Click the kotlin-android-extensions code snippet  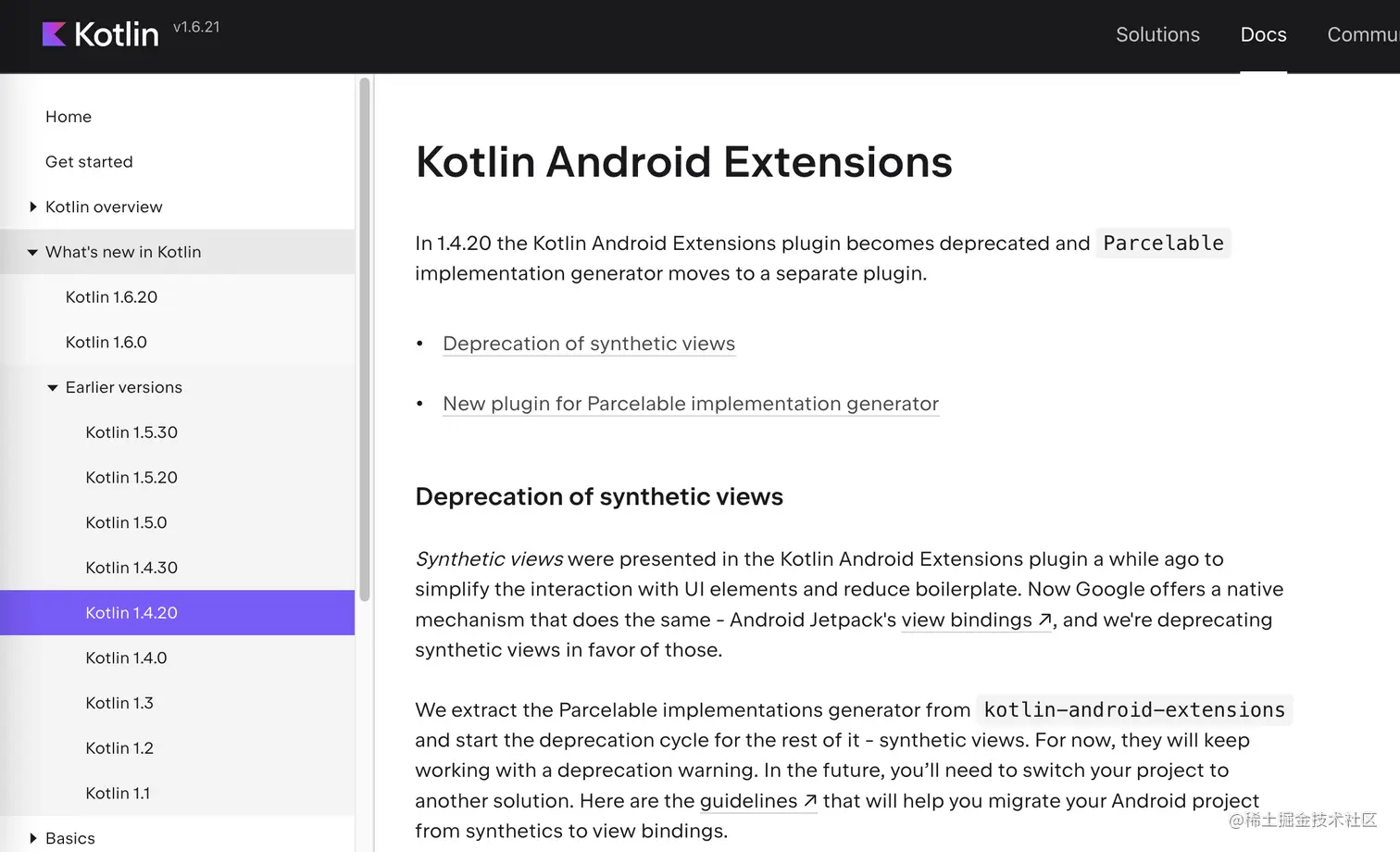coord(1134,710)
